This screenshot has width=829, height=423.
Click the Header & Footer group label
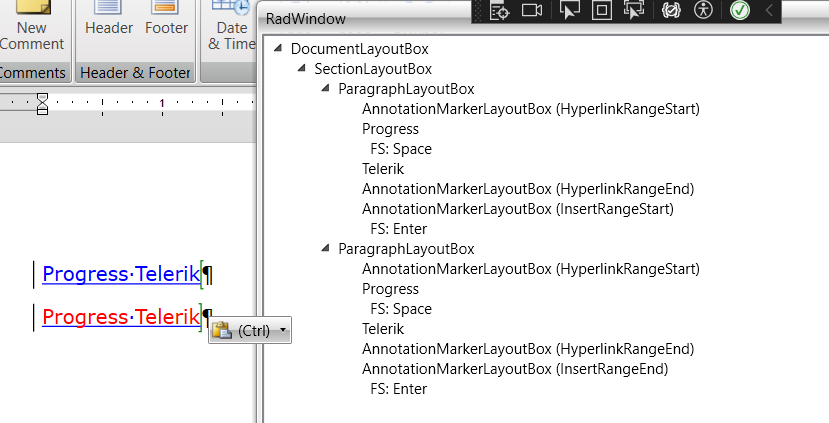pyautogui.click(x=135, y=72)
